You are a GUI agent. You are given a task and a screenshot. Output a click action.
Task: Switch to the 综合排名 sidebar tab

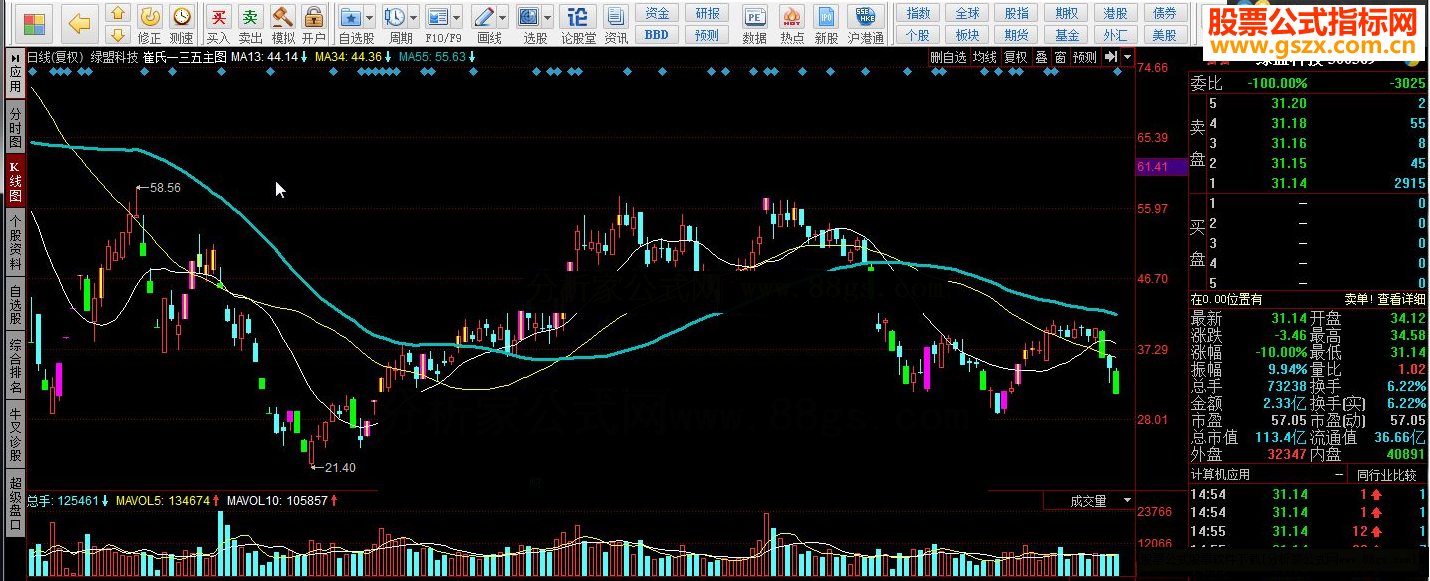point(15,367)
